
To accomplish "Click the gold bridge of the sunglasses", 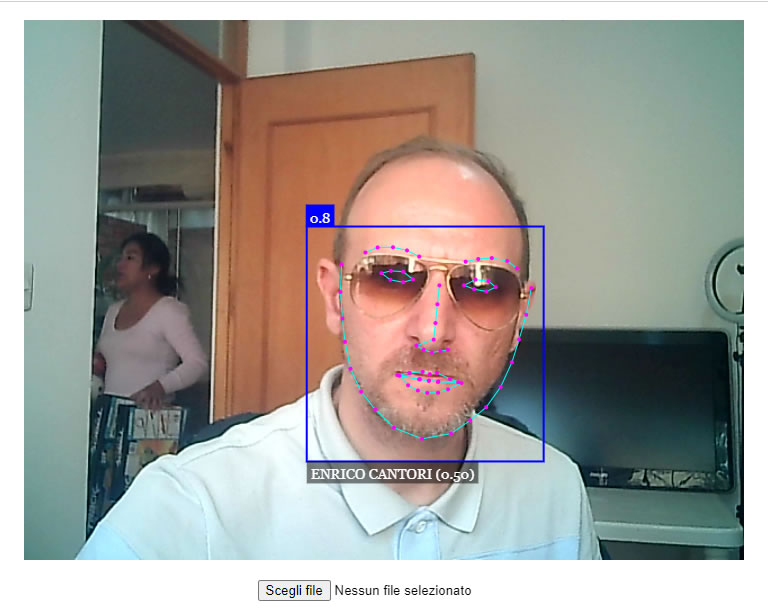I will tap(442, 266).
